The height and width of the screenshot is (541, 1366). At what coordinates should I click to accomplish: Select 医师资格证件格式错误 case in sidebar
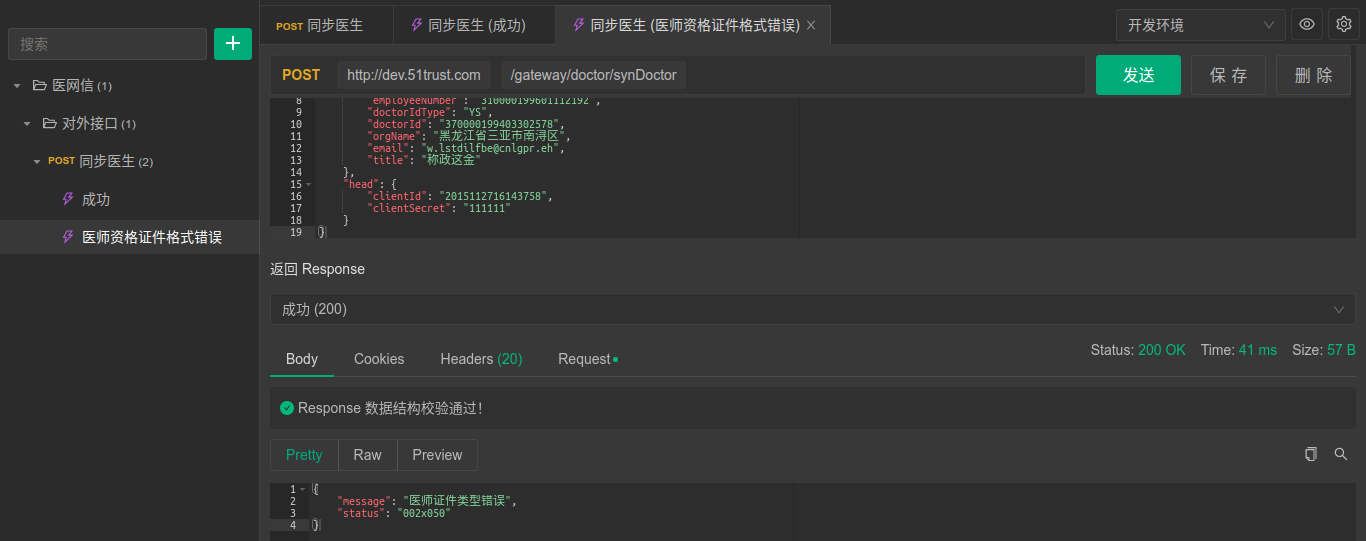pos(151,237)
